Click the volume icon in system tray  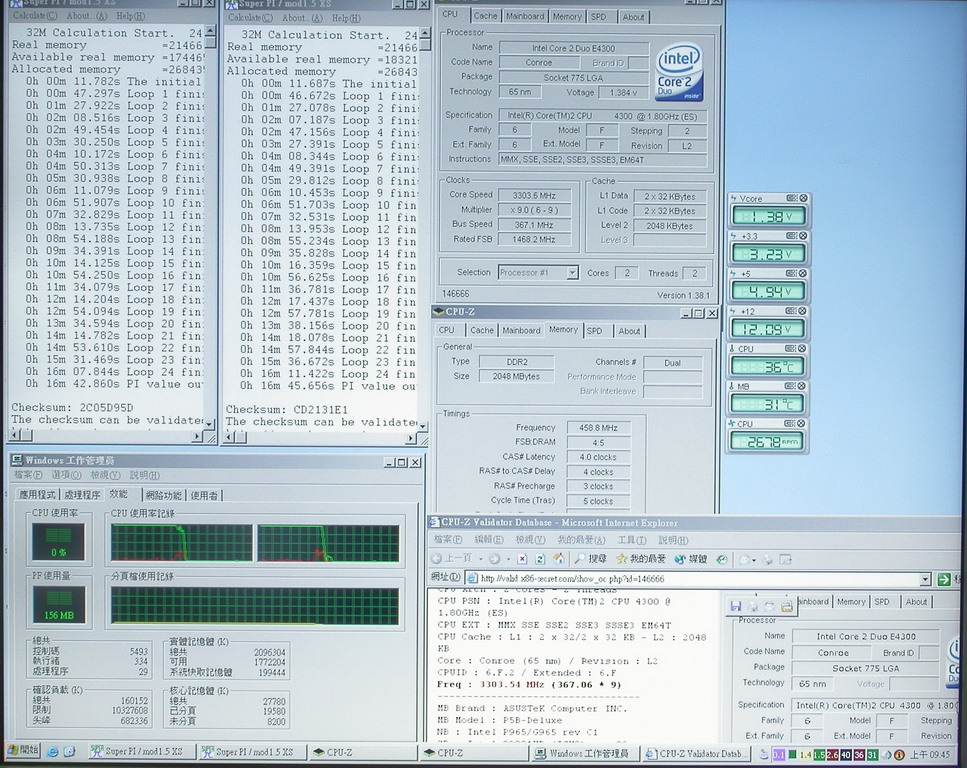coord(887,755)
